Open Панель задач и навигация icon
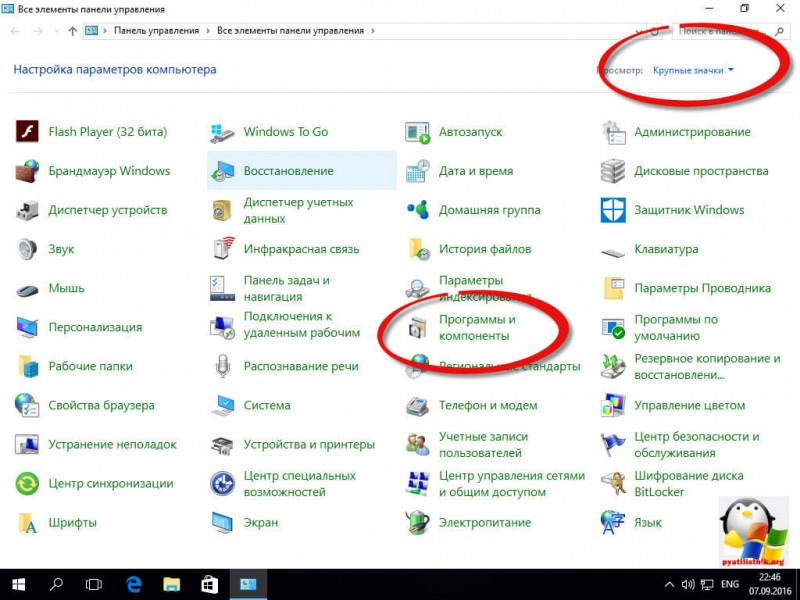This screenshot has height=600, width=800. 222,288
